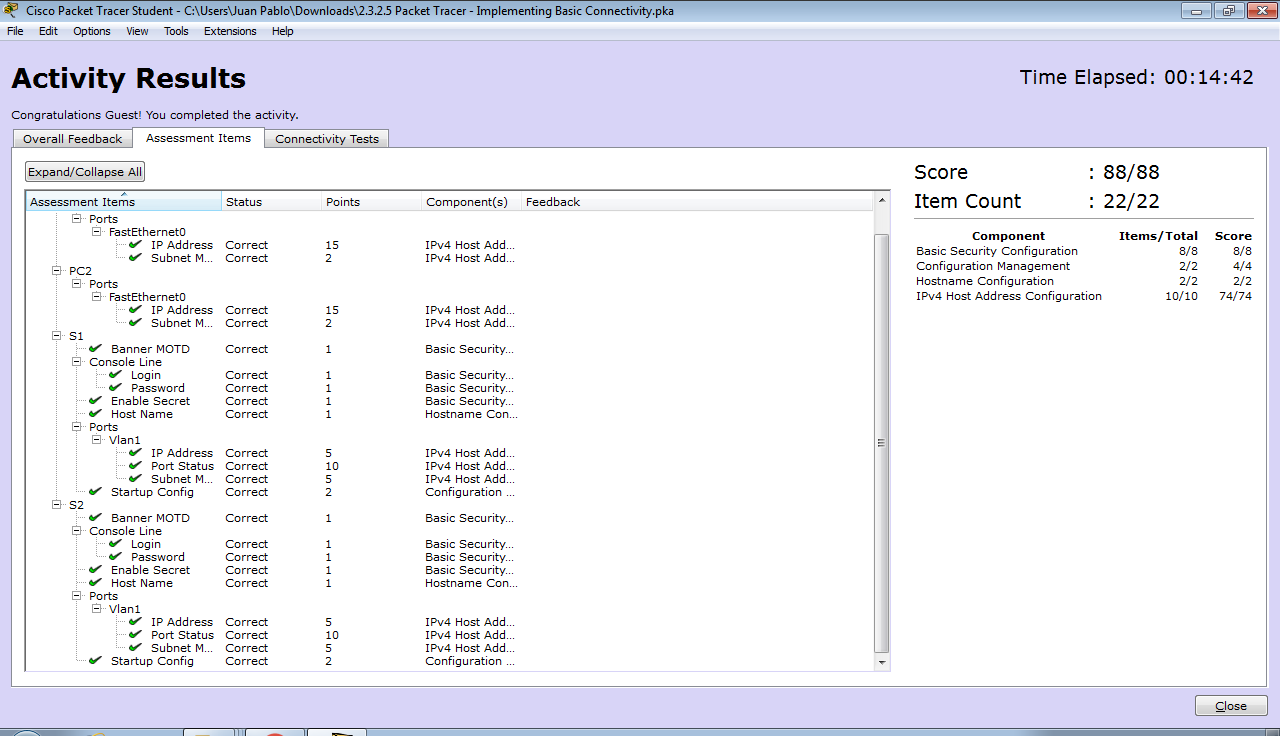Switch to the Overall Feedback tab
The image size is (1280, 736).
coord(72,138)
